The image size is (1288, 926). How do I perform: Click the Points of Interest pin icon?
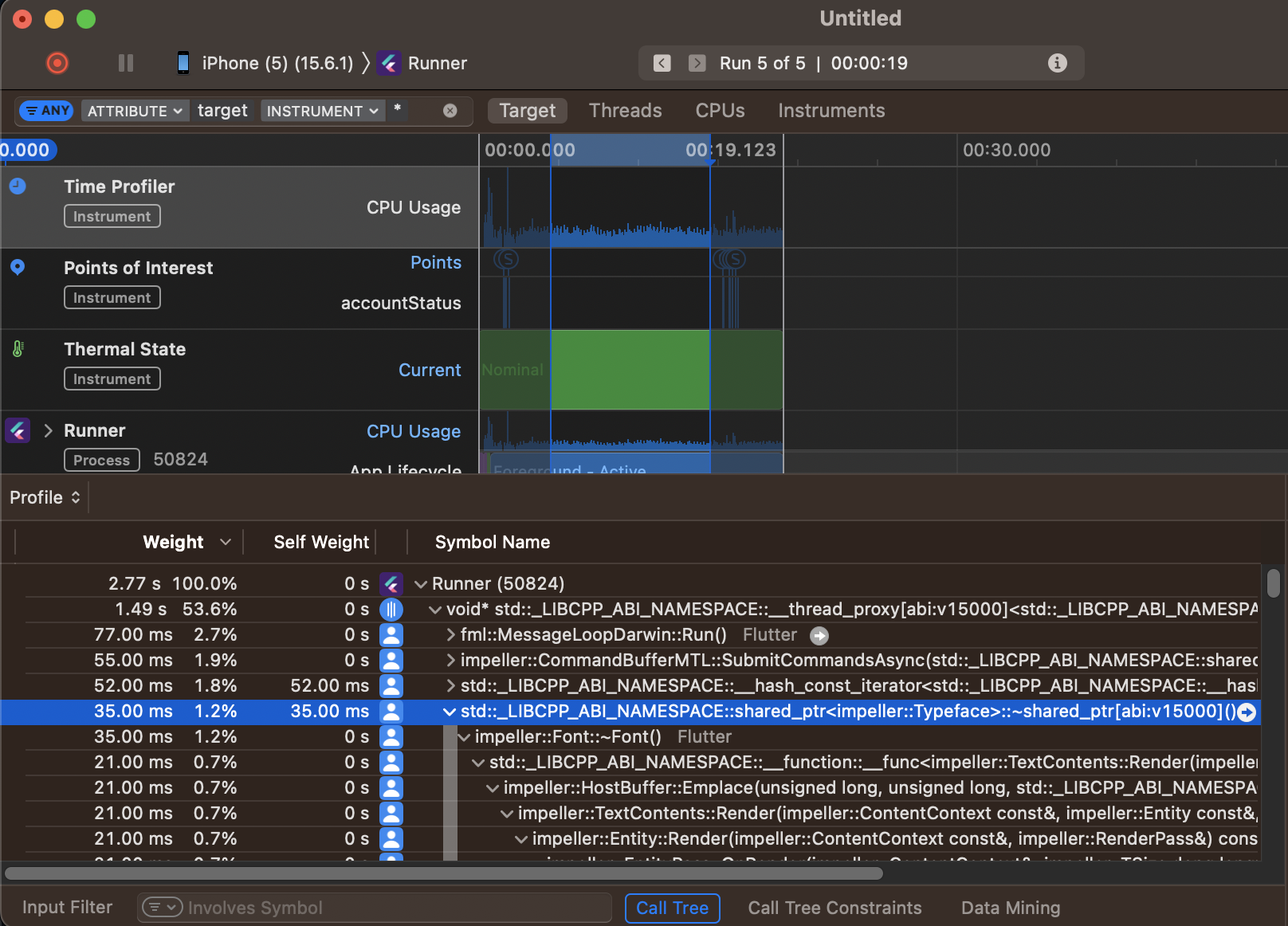click(x=18, y=267)
